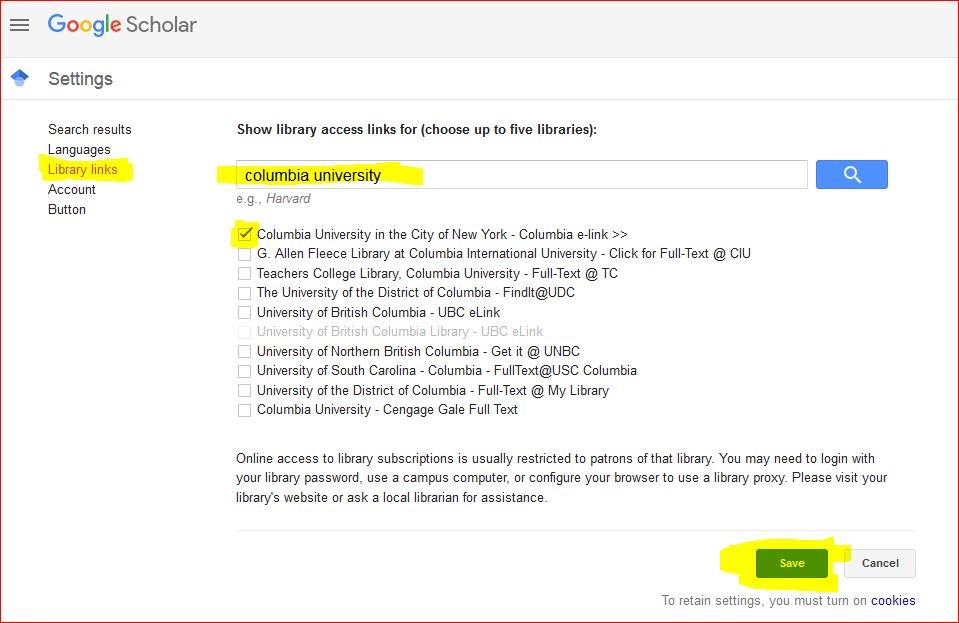Click the blue Scholar cap icon
Screen dimensions: 959x623
20,78
